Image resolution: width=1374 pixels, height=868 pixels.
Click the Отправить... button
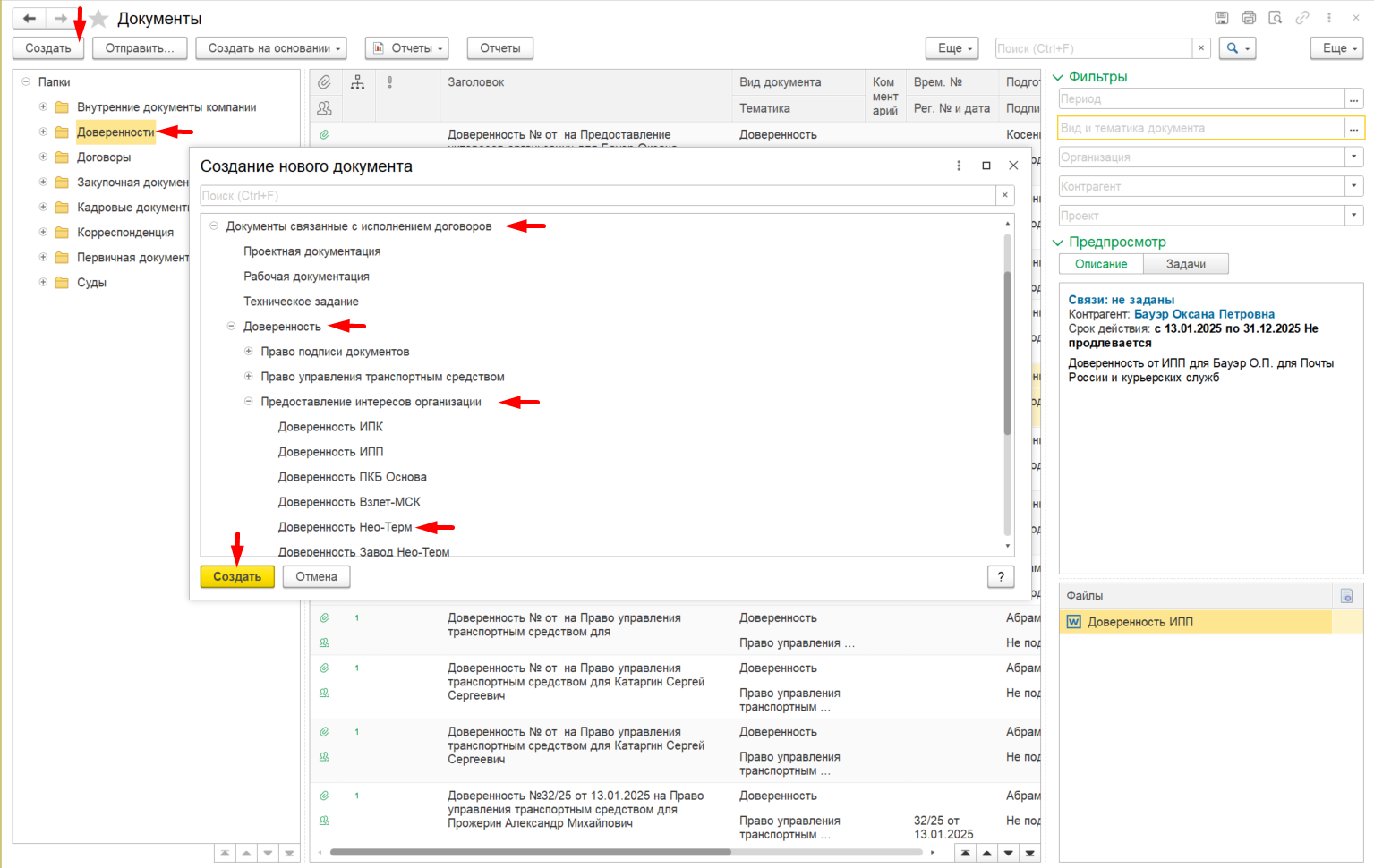click(x=140, y=48)
